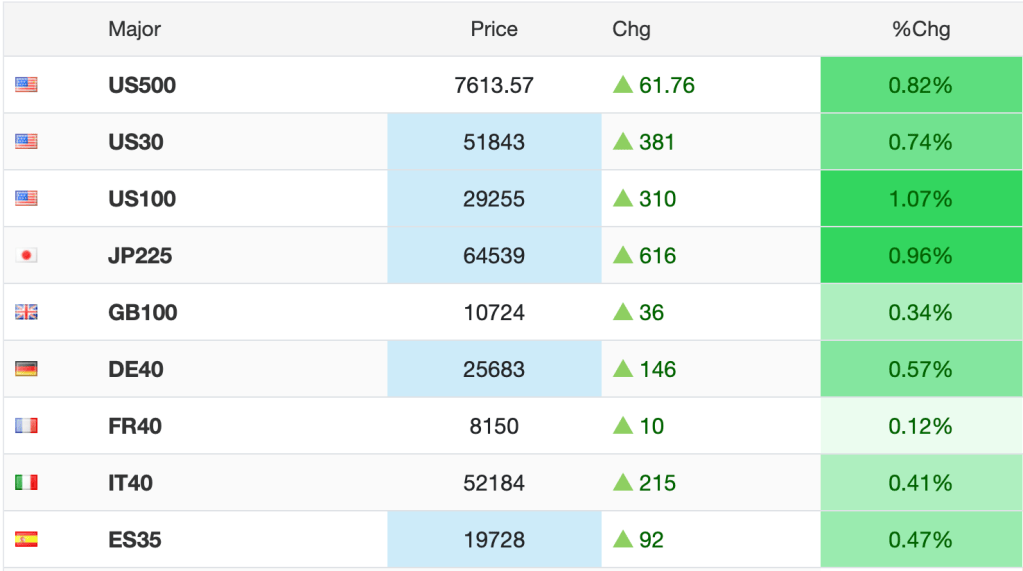Open the JP225 index link
This screenshot has width=1023, height=571.
140,256
